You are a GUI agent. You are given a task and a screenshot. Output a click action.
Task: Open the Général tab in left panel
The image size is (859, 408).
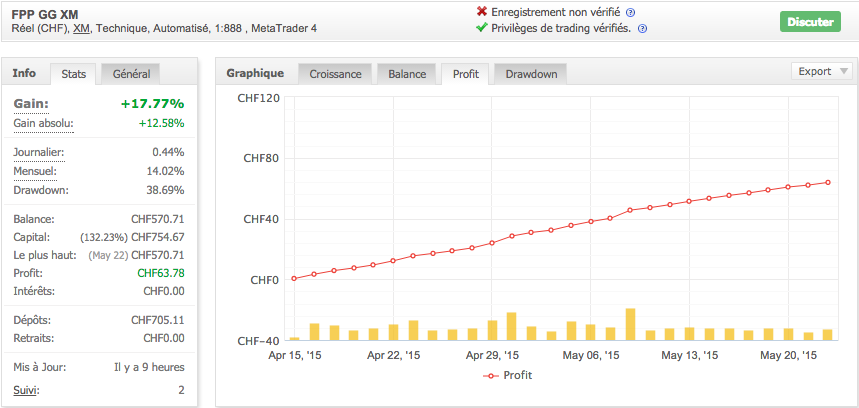pyautogui.click(x=131, y=74)
